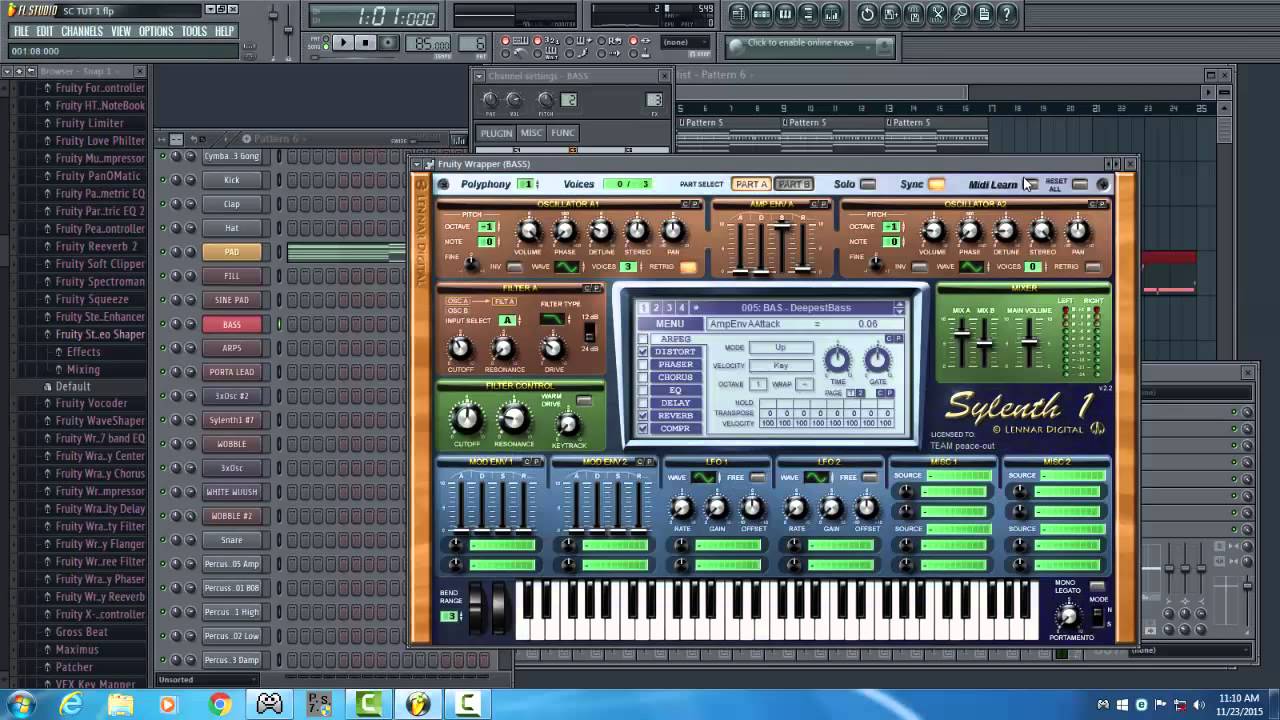Viewport: 1280px width, 720px height.
Task: Enable the PHASER effect checkbox
Action: pos(644,365)
